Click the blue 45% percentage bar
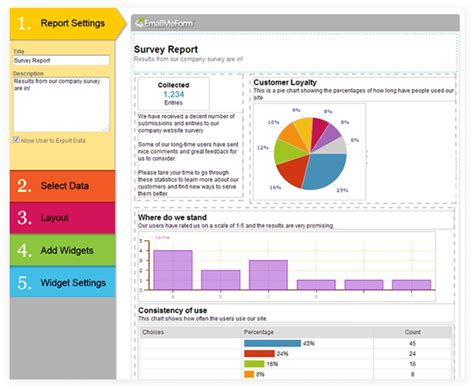This screenshot has height=391, width=474. click(x=272, y=343)
